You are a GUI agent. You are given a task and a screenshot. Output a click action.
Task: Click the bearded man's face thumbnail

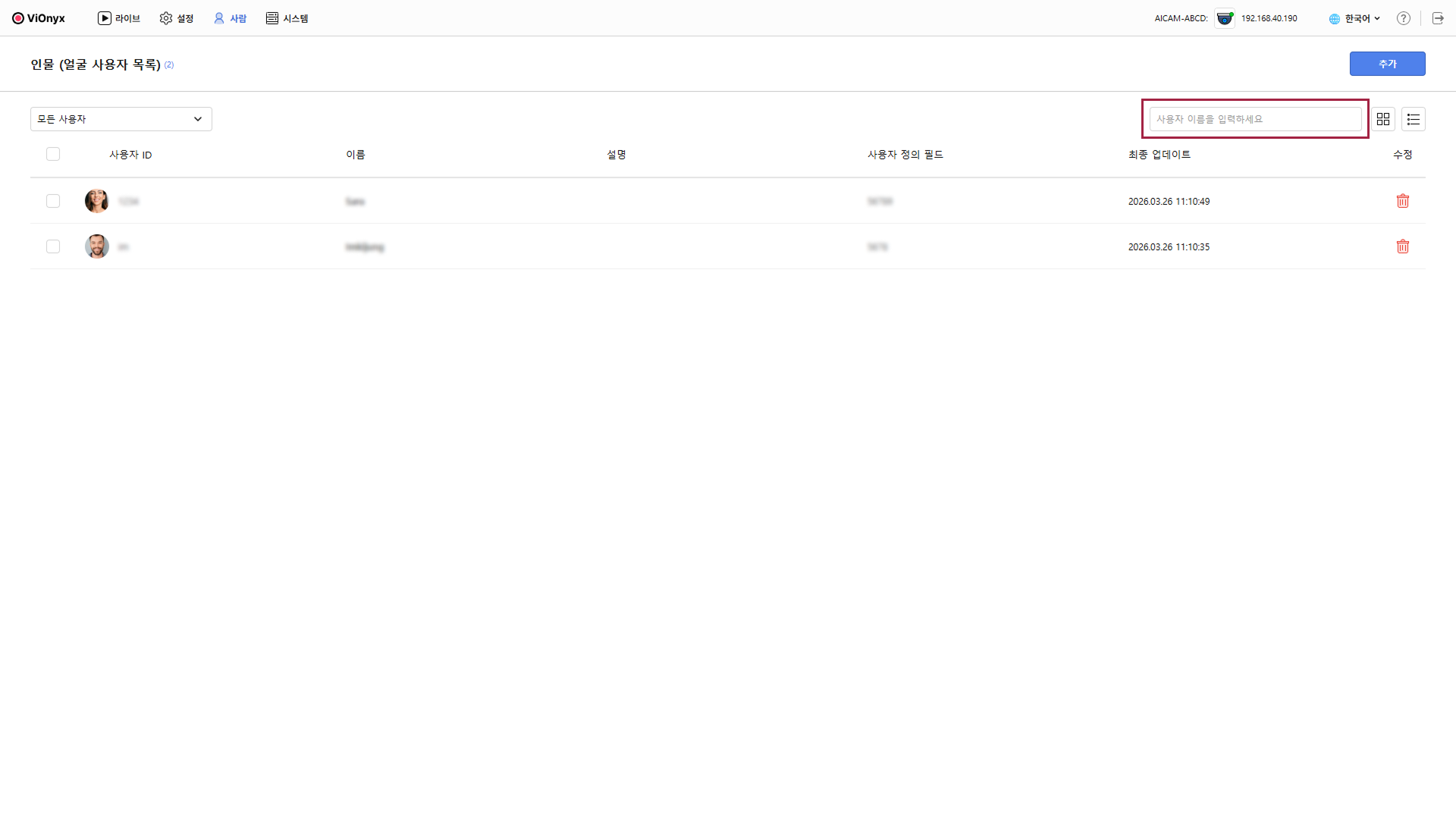pos(97,246)
